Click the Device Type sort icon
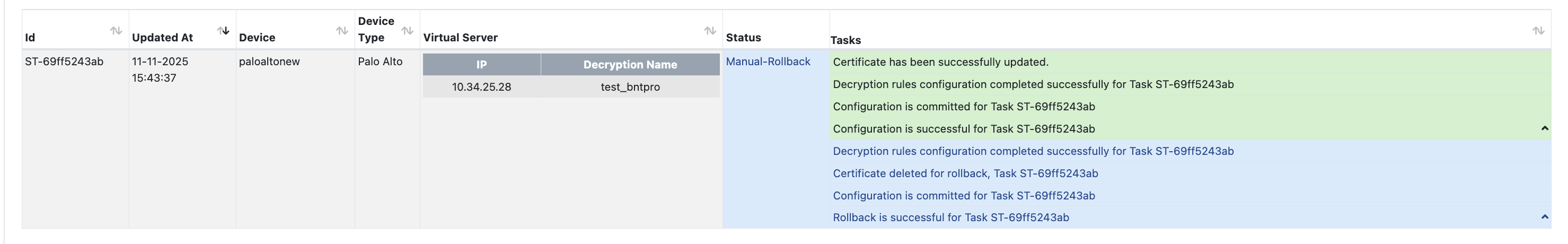Viewport: 1568px width, 244px height. click(407, 30)
